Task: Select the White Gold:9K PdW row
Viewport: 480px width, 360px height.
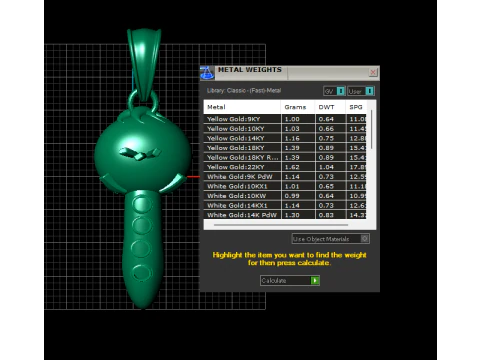Action: [285, 177]
